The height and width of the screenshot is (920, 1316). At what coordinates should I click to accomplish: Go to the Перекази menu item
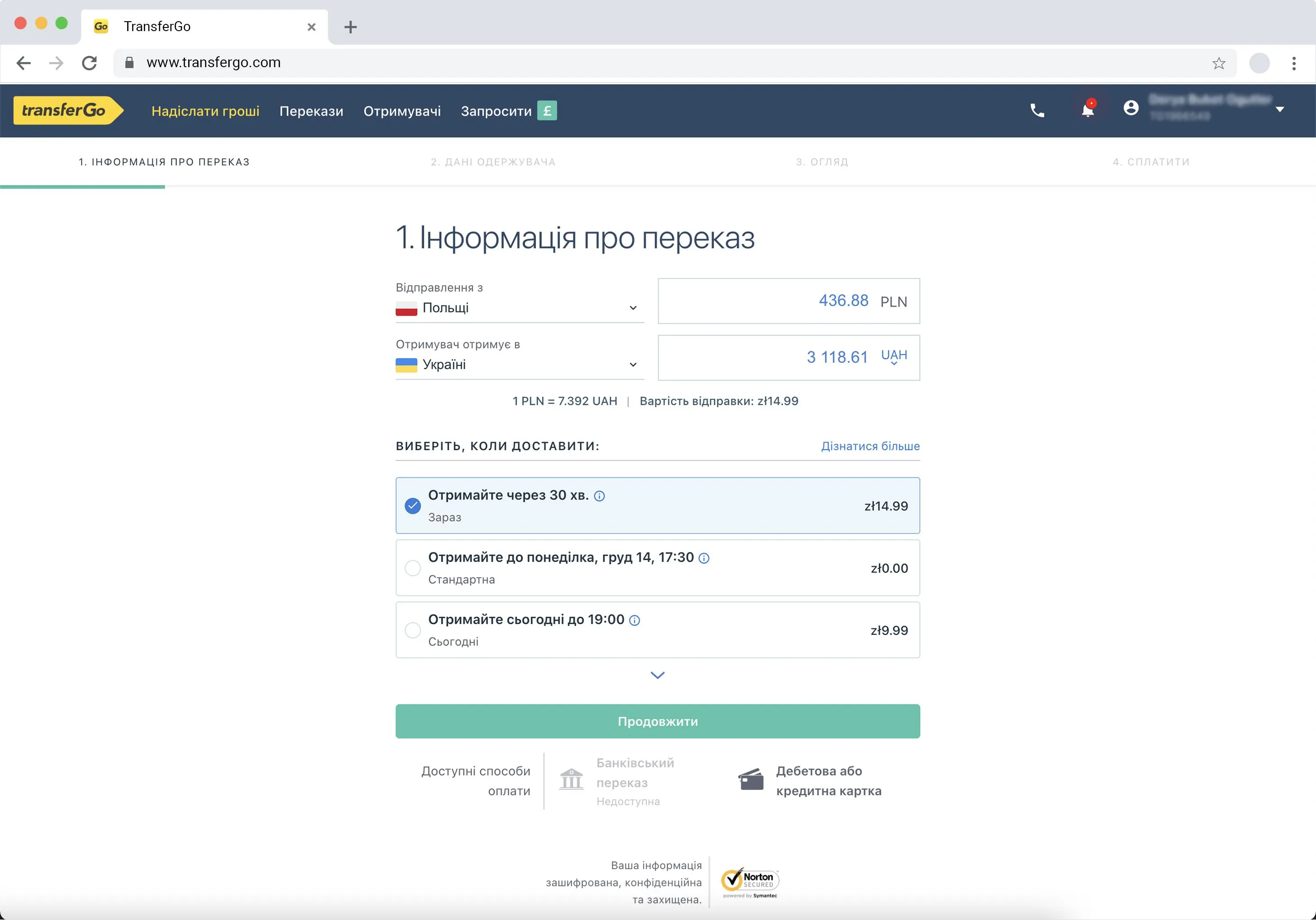pyautogui.click(x=311, y=111)
